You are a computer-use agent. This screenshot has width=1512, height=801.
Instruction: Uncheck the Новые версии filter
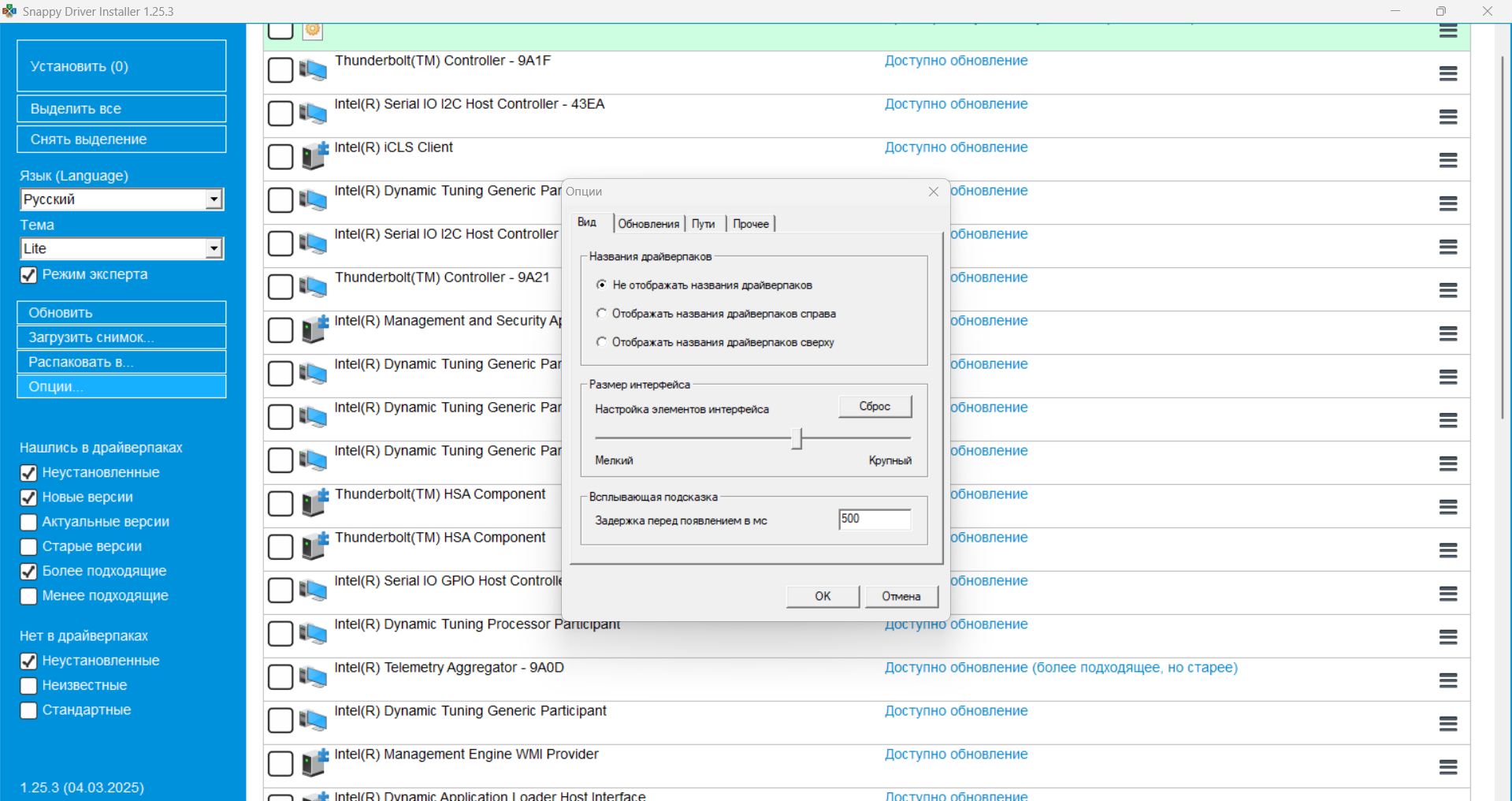[28, 497]
